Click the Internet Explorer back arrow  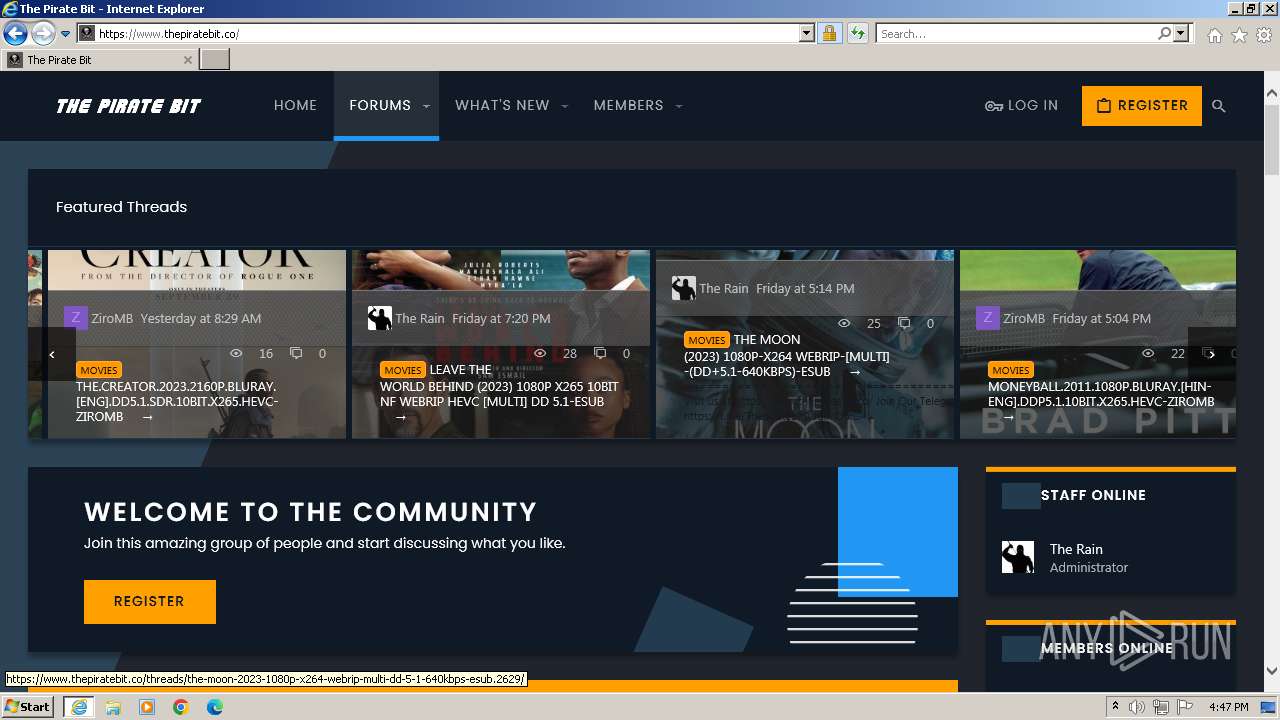click(x=15, y=33)
